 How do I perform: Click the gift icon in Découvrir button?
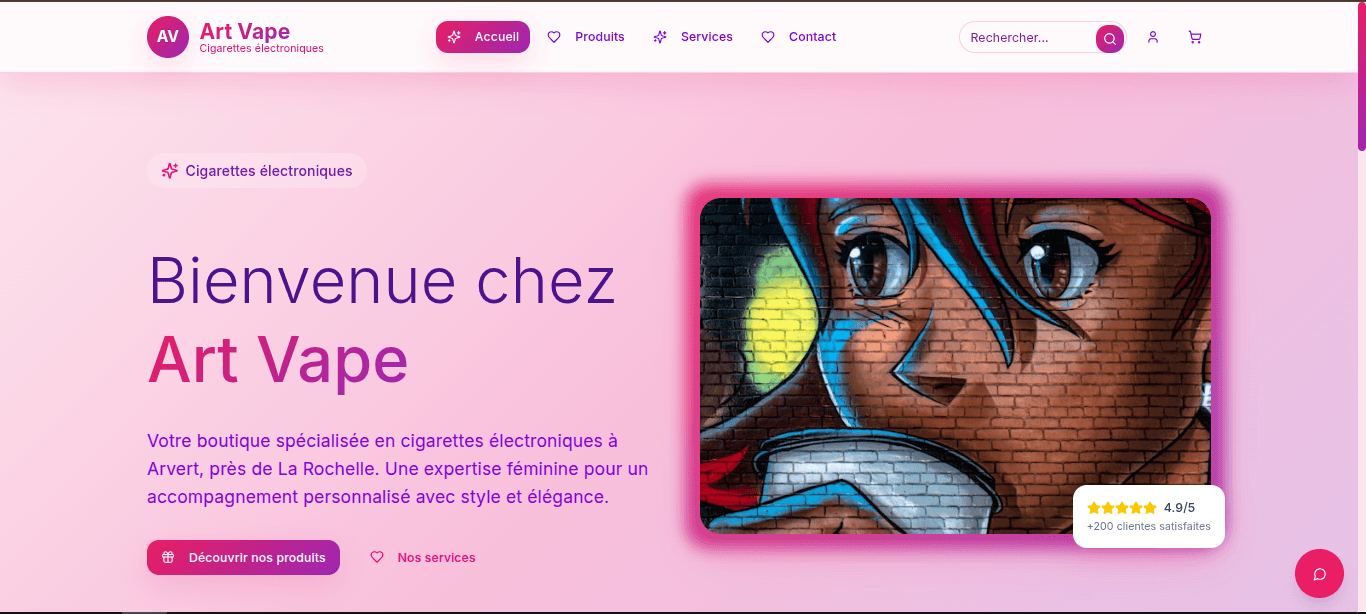(x=168, y=558)
